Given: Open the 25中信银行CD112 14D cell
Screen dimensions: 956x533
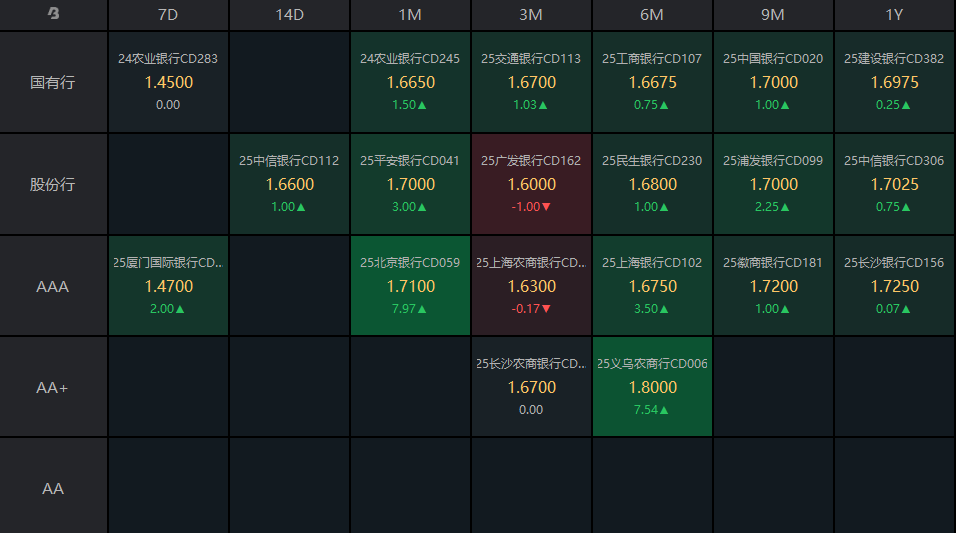Looking at the screenshot, I should (289, 184).
